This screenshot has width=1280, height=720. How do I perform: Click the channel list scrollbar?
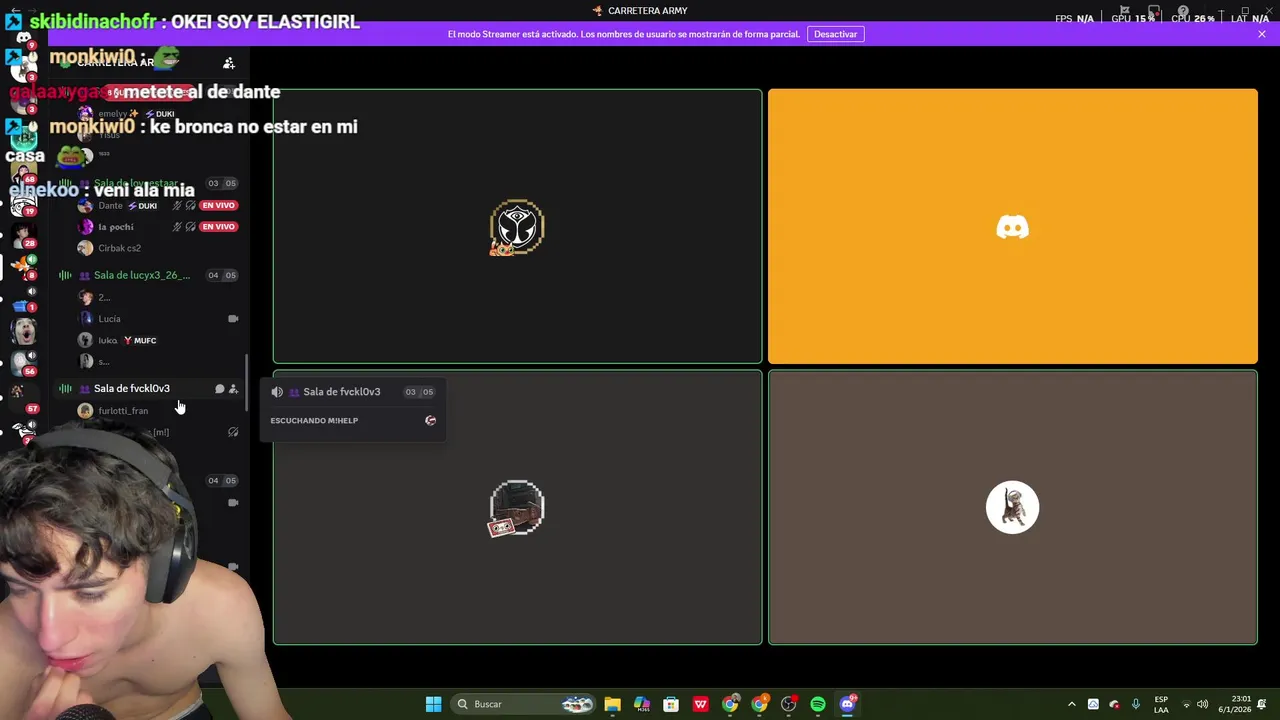pos(247,380)
